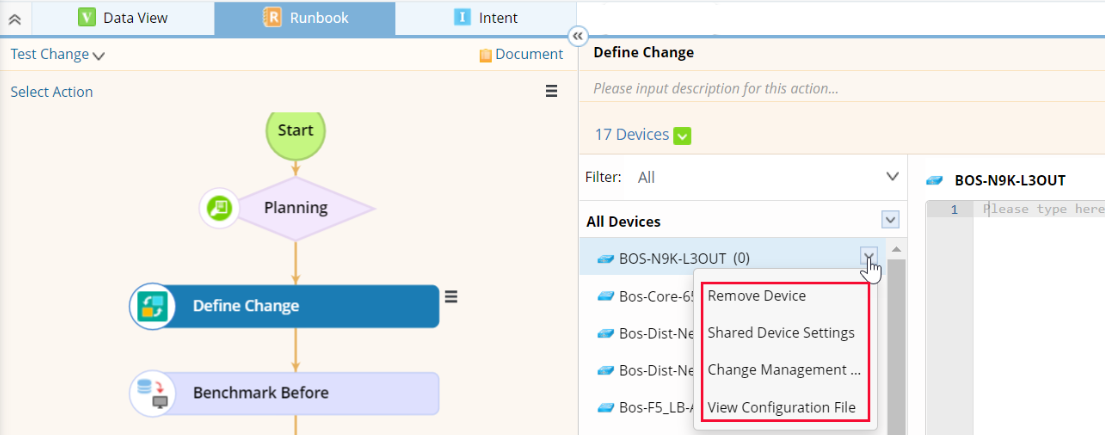Collapse the left panel with double-arrow button

pyautogui.click(x=577, y=36)
